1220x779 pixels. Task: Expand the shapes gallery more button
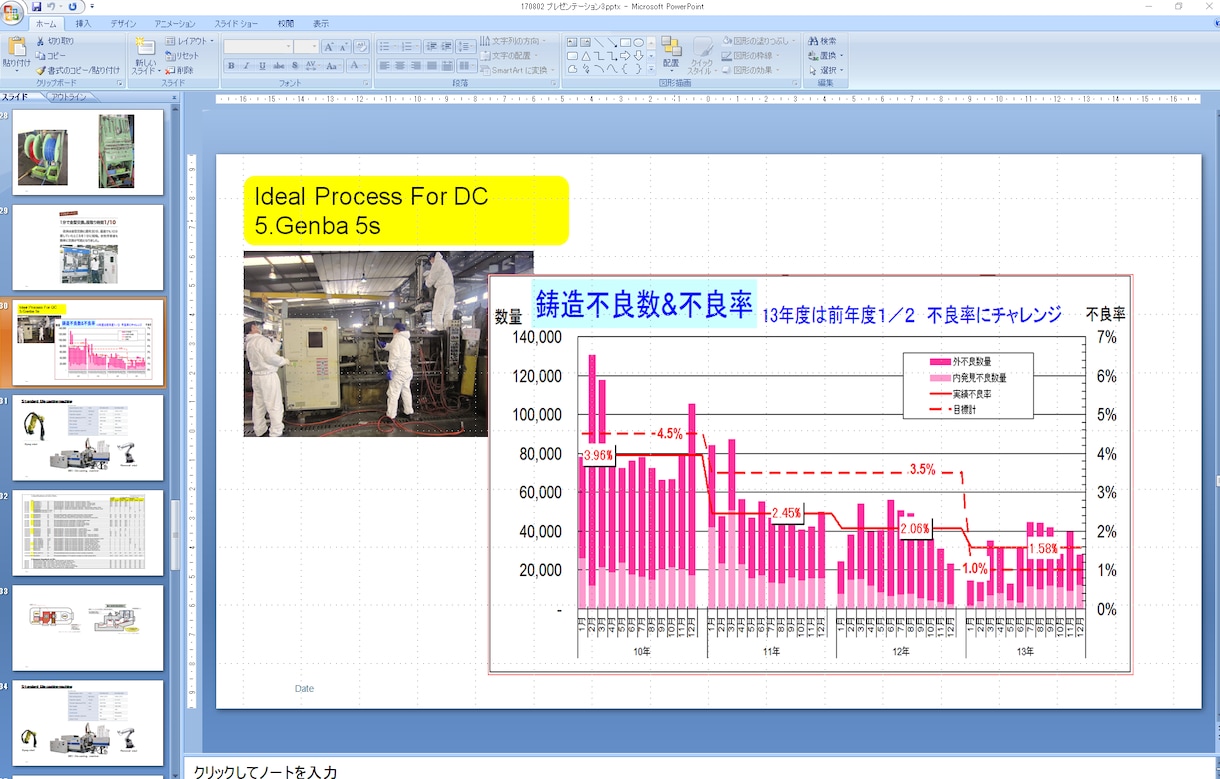(x=651, y=70)
